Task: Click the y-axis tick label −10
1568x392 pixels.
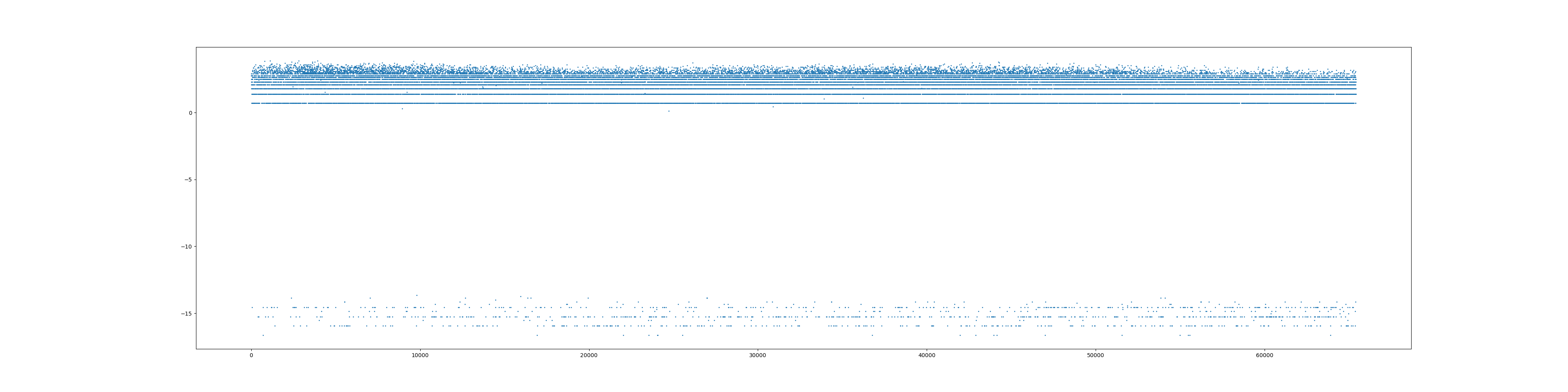Action: coord(186,247)
